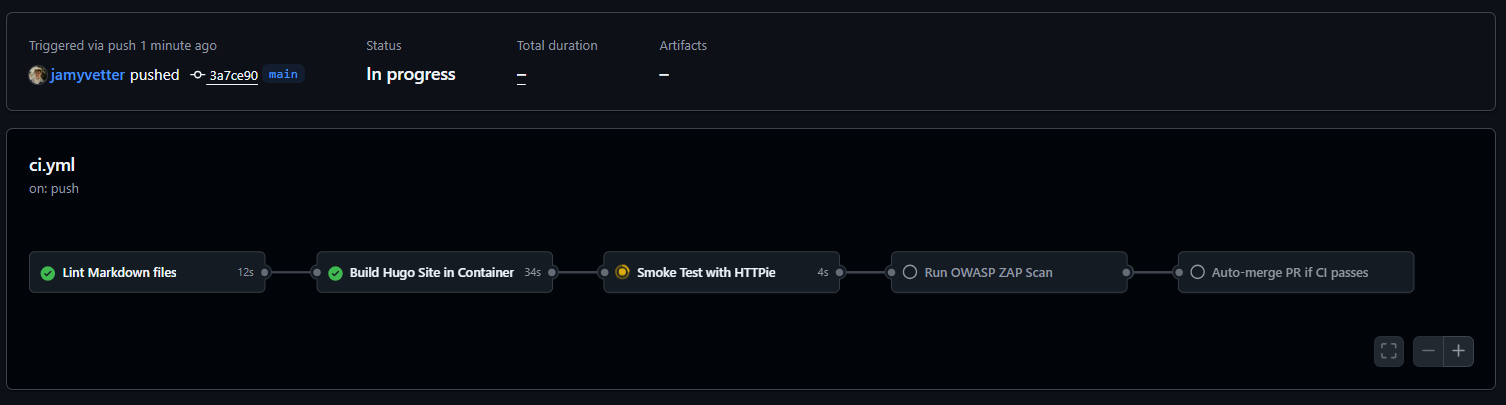
Task: Open the jamyvetter user profile link
Action: point(88,75)
